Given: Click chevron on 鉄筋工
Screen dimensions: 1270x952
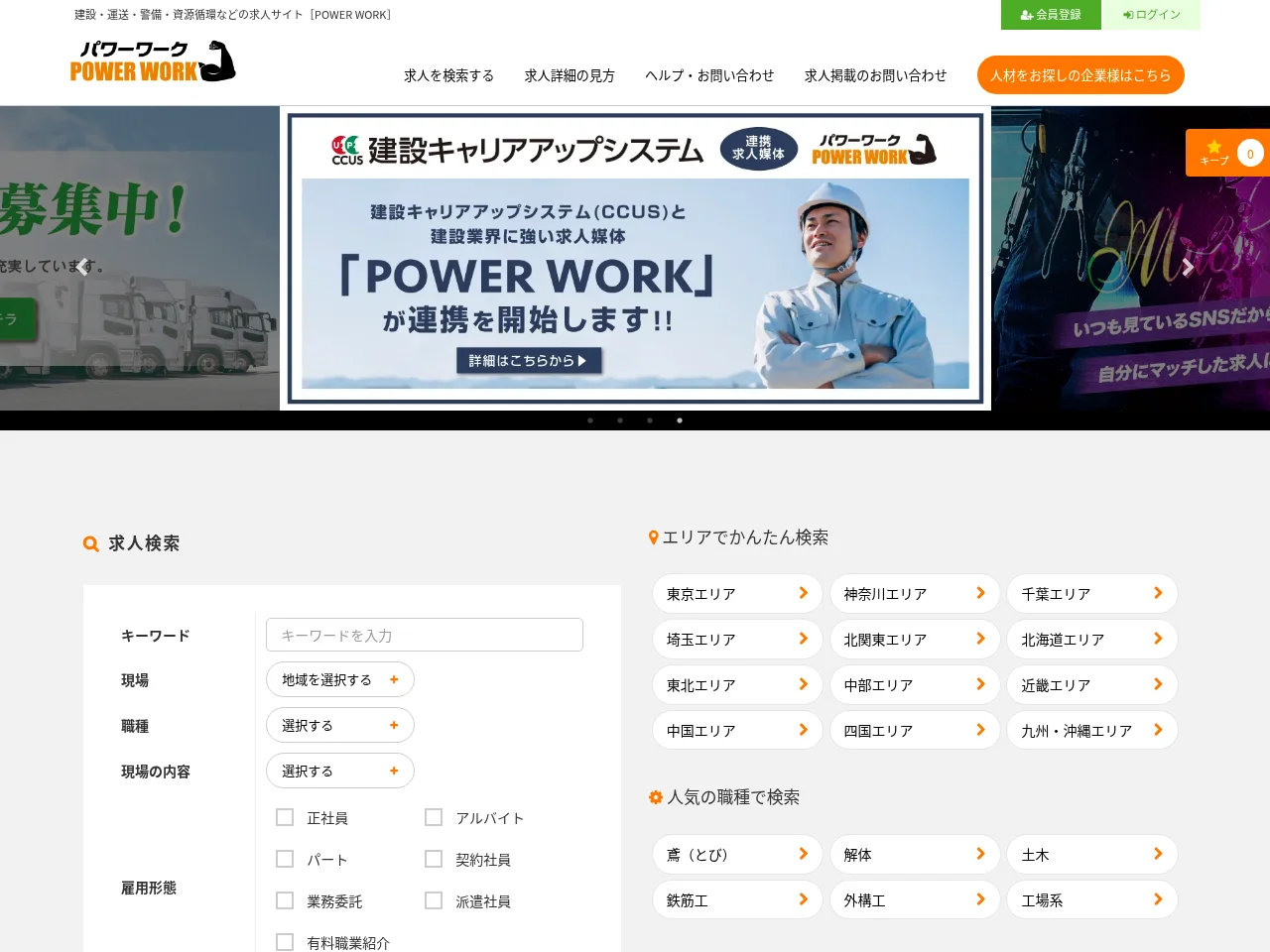Looking at the screenshot, I should coord(804,899).
